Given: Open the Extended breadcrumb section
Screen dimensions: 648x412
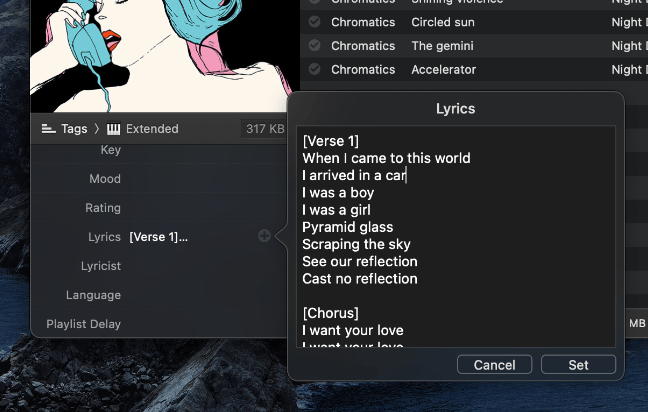Looking at the screenshot, I should pos(152,129).
